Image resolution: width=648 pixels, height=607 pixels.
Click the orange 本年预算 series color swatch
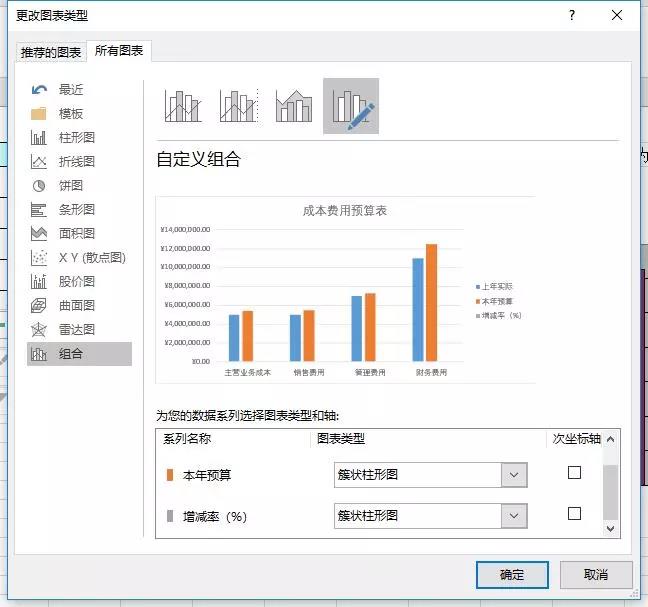click(170, 475)
